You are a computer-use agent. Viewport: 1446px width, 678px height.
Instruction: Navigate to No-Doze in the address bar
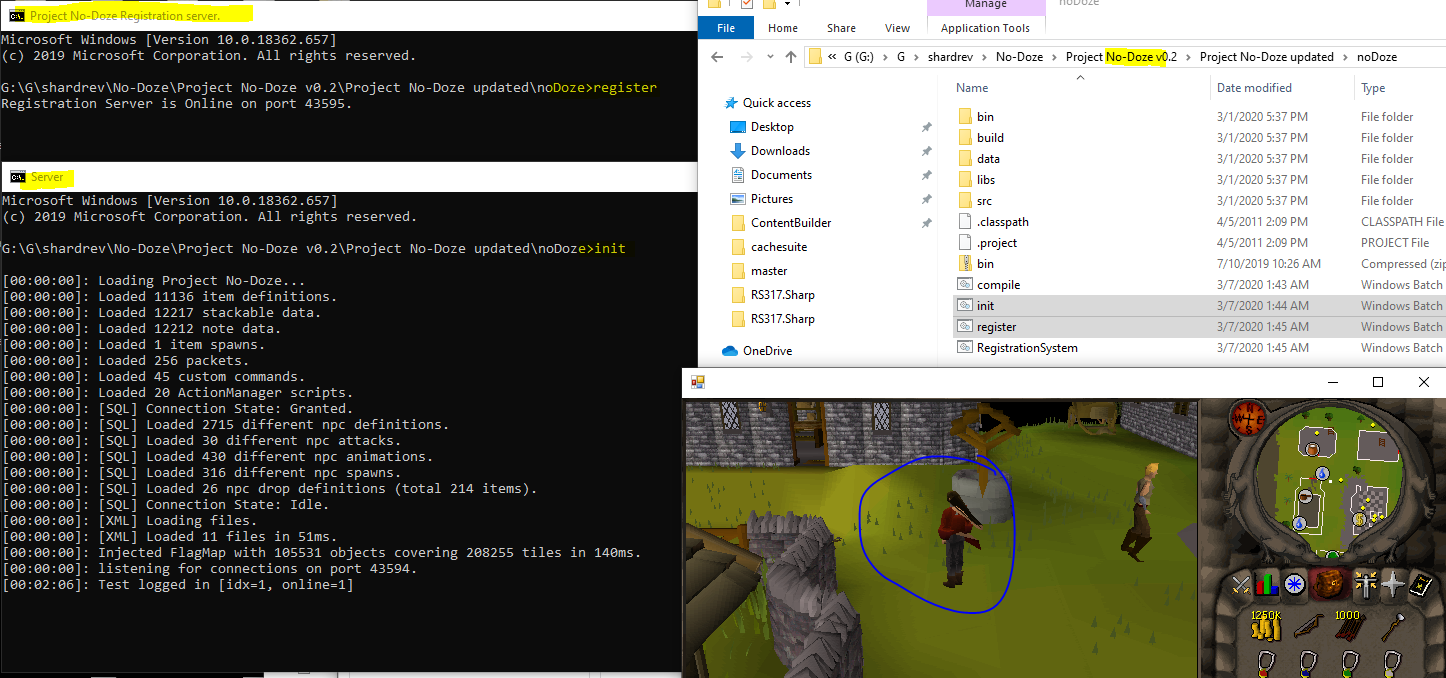tap(1019, 57)
